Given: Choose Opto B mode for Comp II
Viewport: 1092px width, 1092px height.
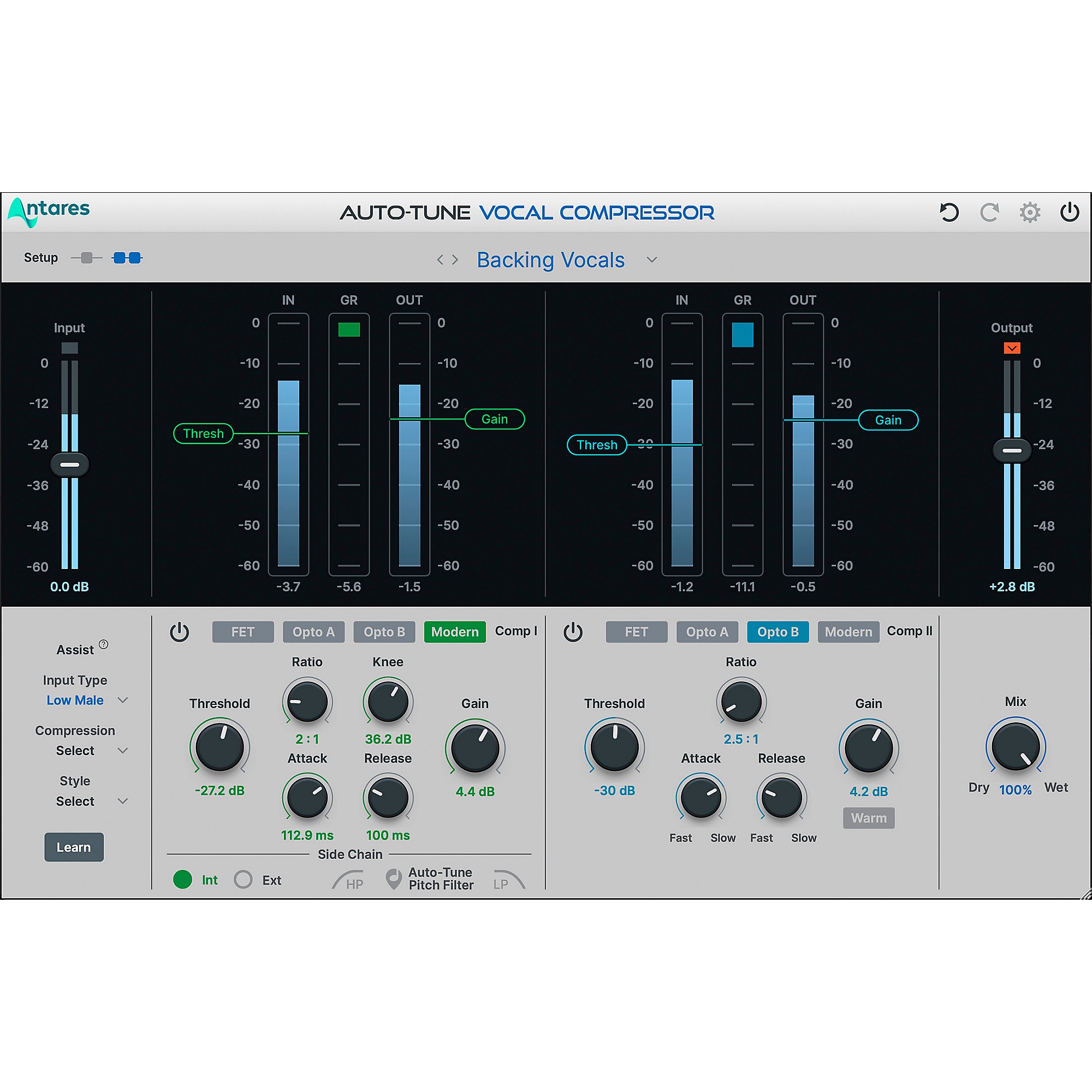Looking at the screenshot, I should 778,632.
